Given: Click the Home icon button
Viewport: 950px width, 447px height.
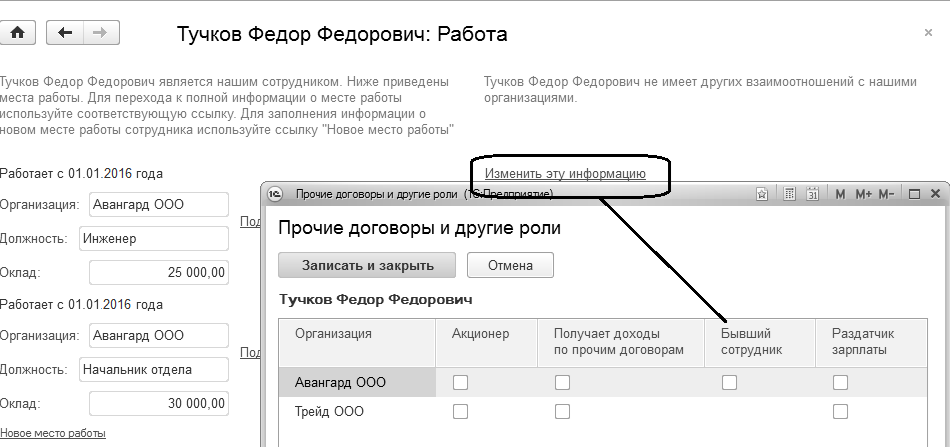Looking at the screenshot, I should click(x=19, y=33).
